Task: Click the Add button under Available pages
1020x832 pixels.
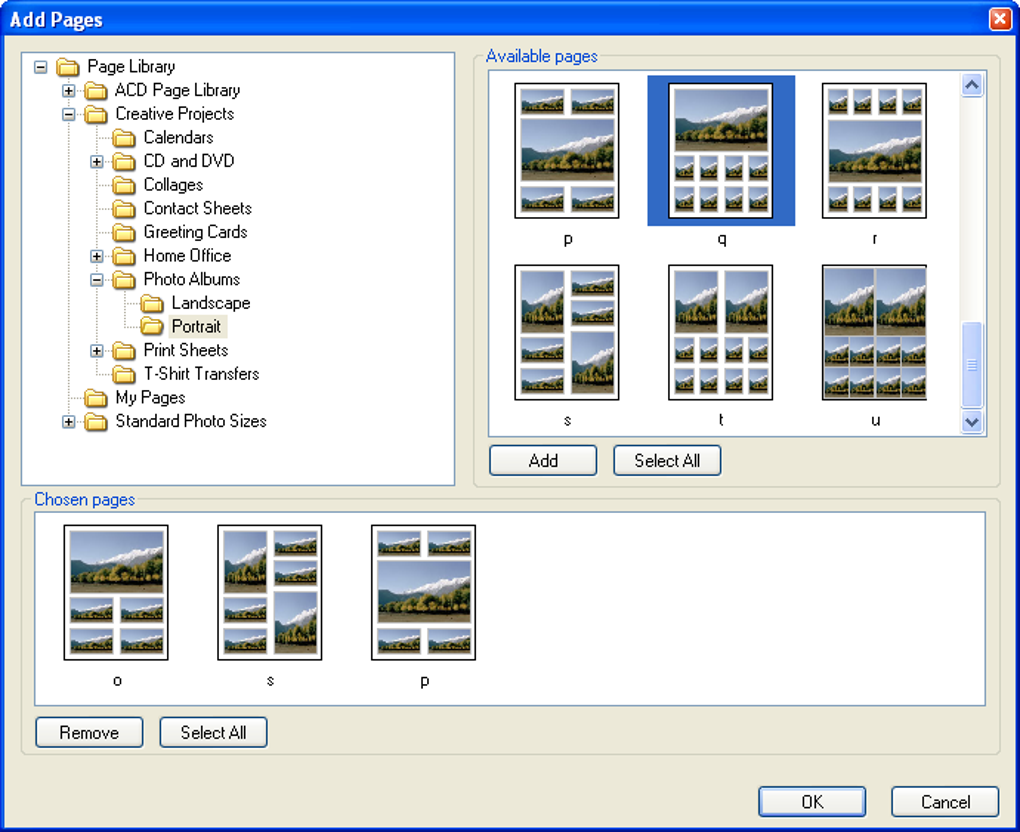Action: (x=543, y=461)
